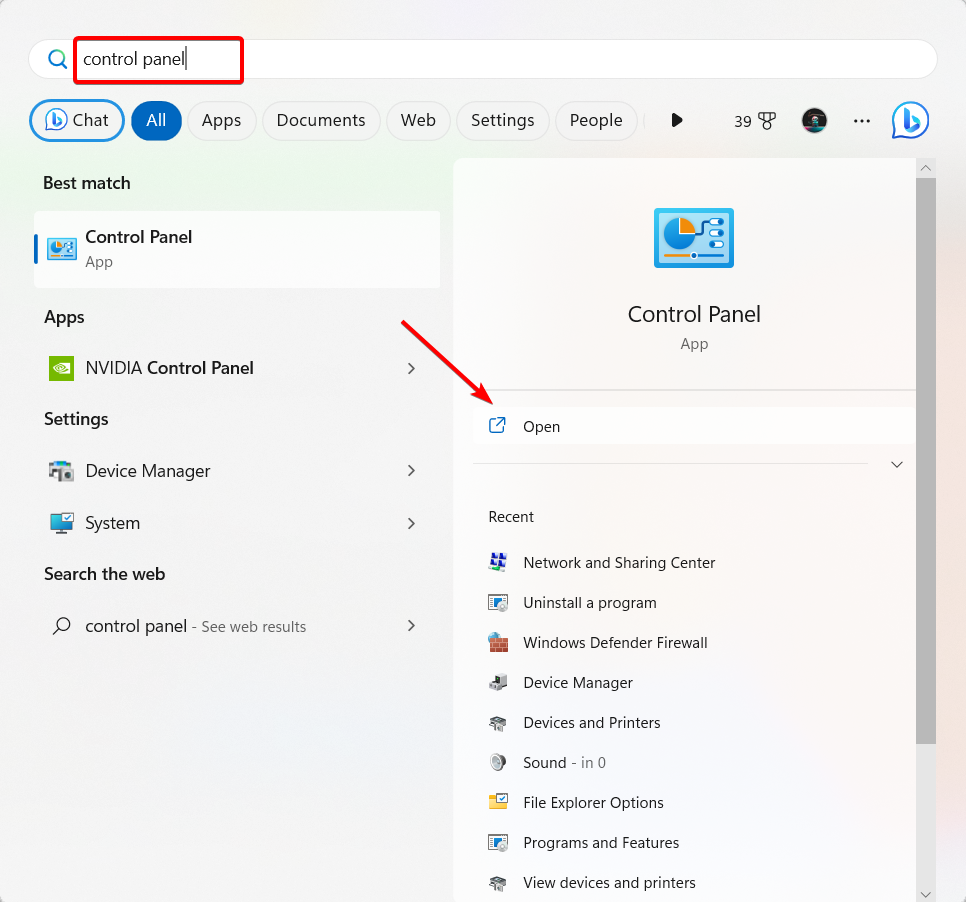The width and height of the screenshot is (966, 902).
Task: Click the Windows Defender Firewall brick icon
Action: click(498, 642)
